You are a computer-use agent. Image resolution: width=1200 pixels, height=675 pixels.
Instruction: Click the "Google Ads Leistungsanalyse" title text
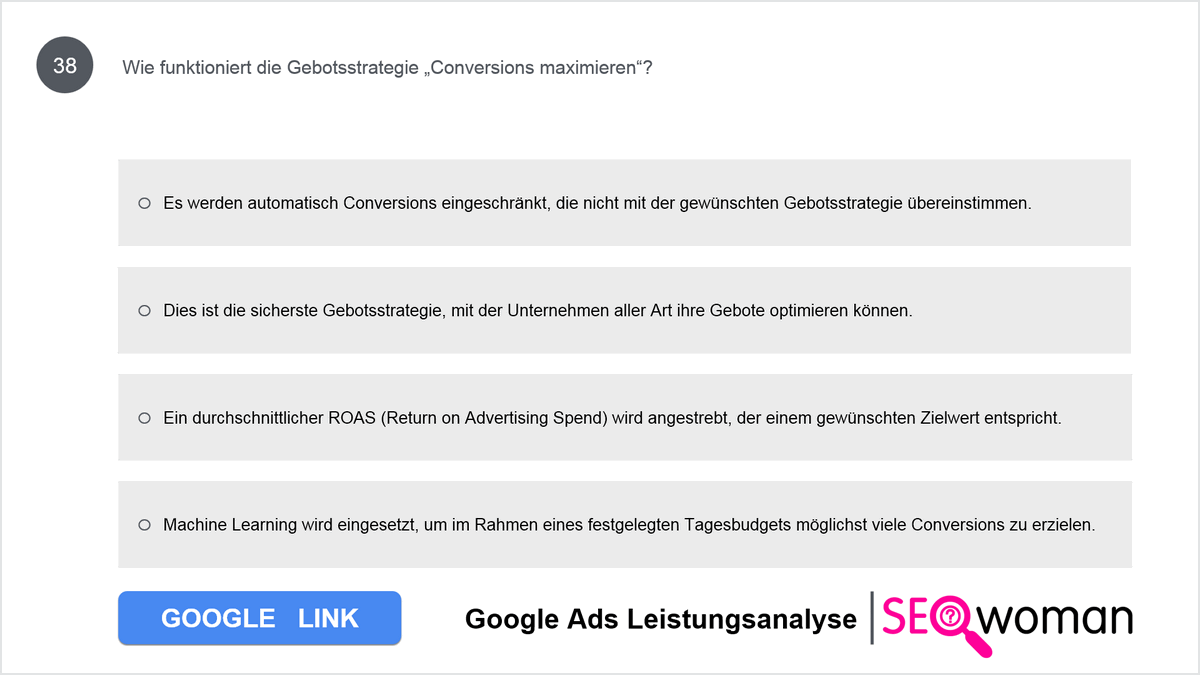(661, 619)
